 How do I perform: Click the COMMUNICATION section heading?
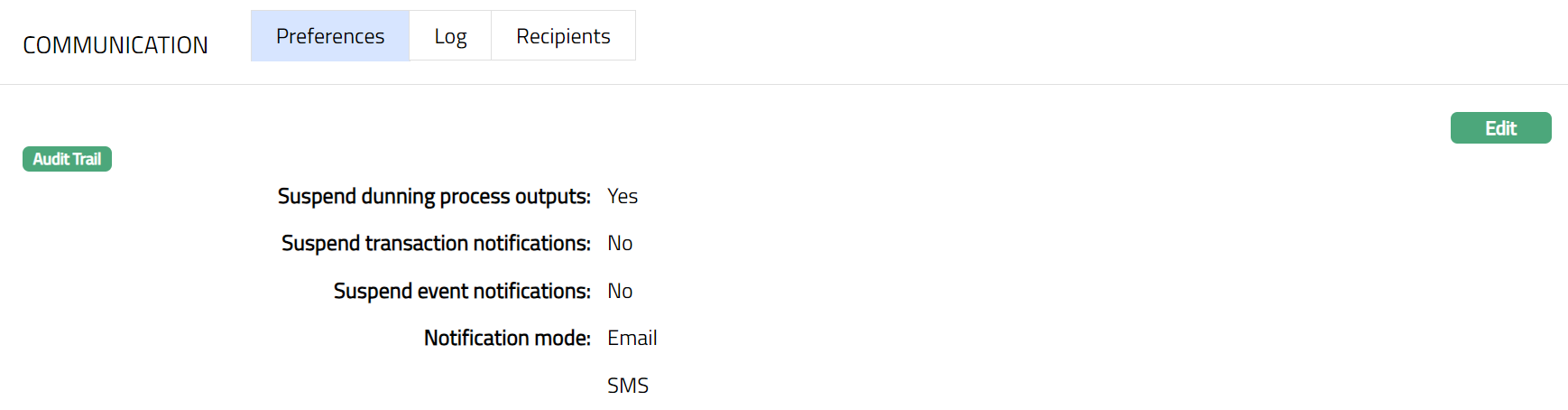pyautogui.click(x=115, y=45)
